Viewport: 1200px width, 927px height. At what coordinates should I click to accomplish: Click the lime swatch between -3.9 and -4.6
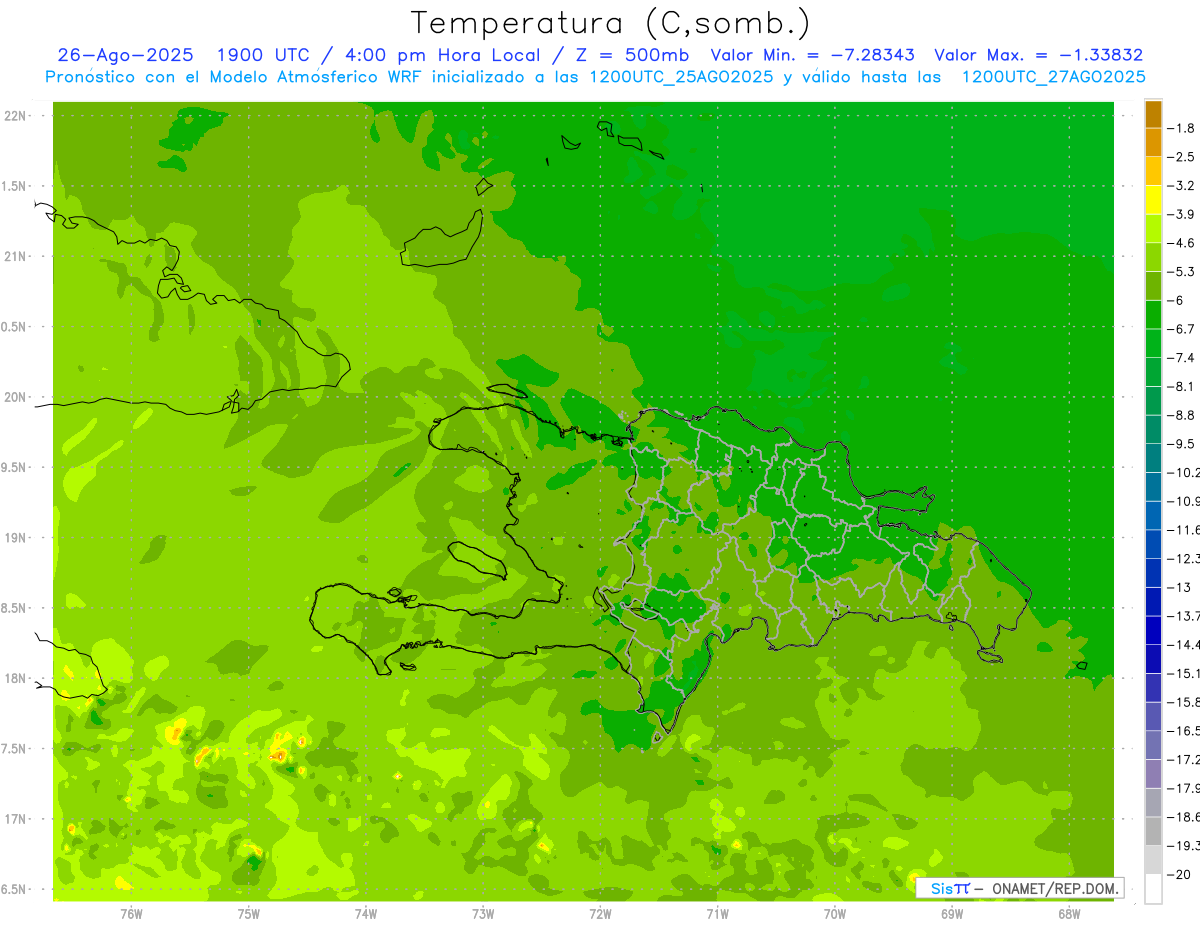[x=1153, y=228]
